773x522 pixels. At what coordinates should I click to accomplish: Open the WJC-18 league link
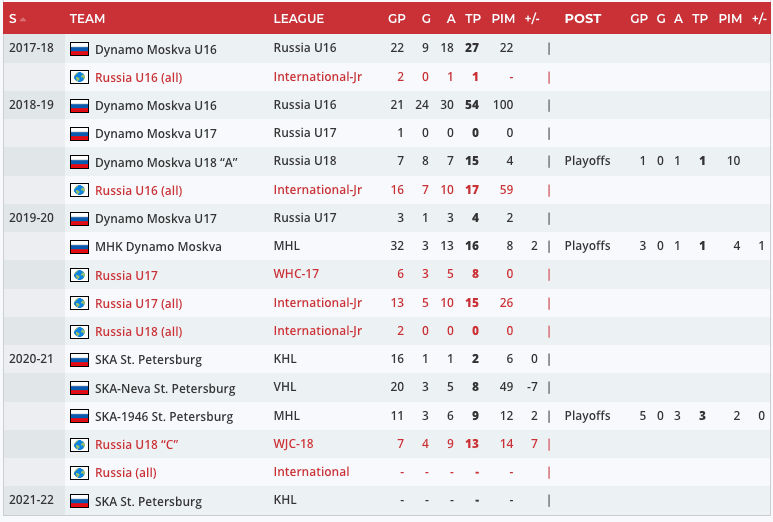click(294, 443)
